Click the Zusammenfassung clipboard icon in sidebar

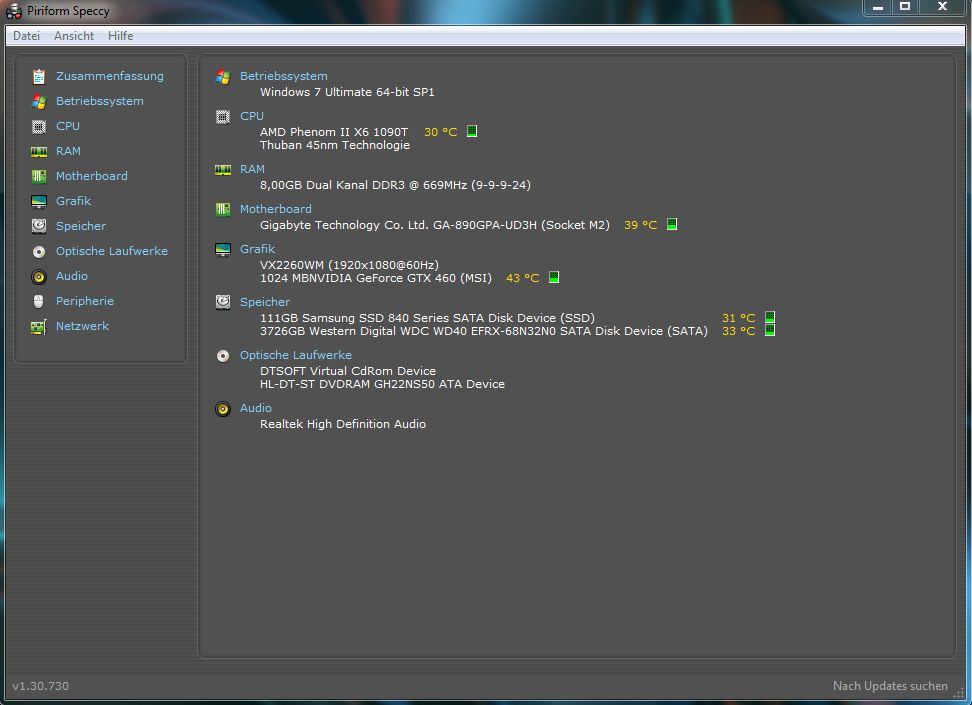(x=38, y=76)
